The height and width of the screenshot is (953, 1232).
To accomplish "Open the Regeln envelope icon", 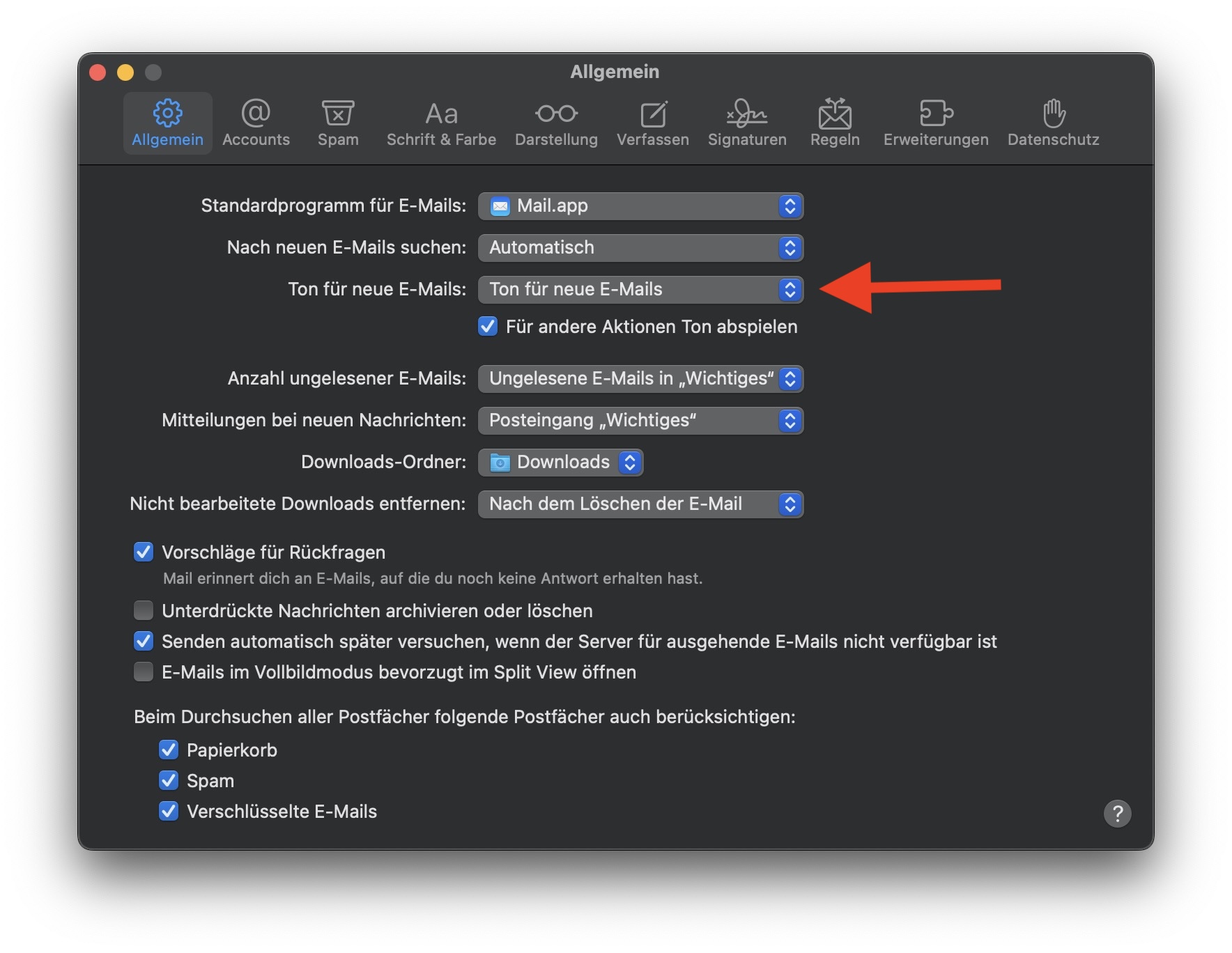I will [x=835, y=123].
